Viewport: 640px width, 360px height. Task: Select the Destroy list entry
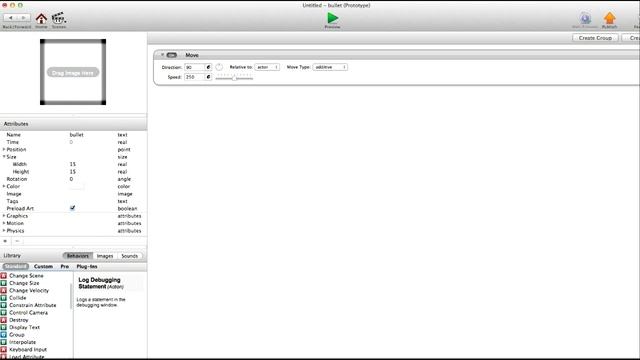19,320
